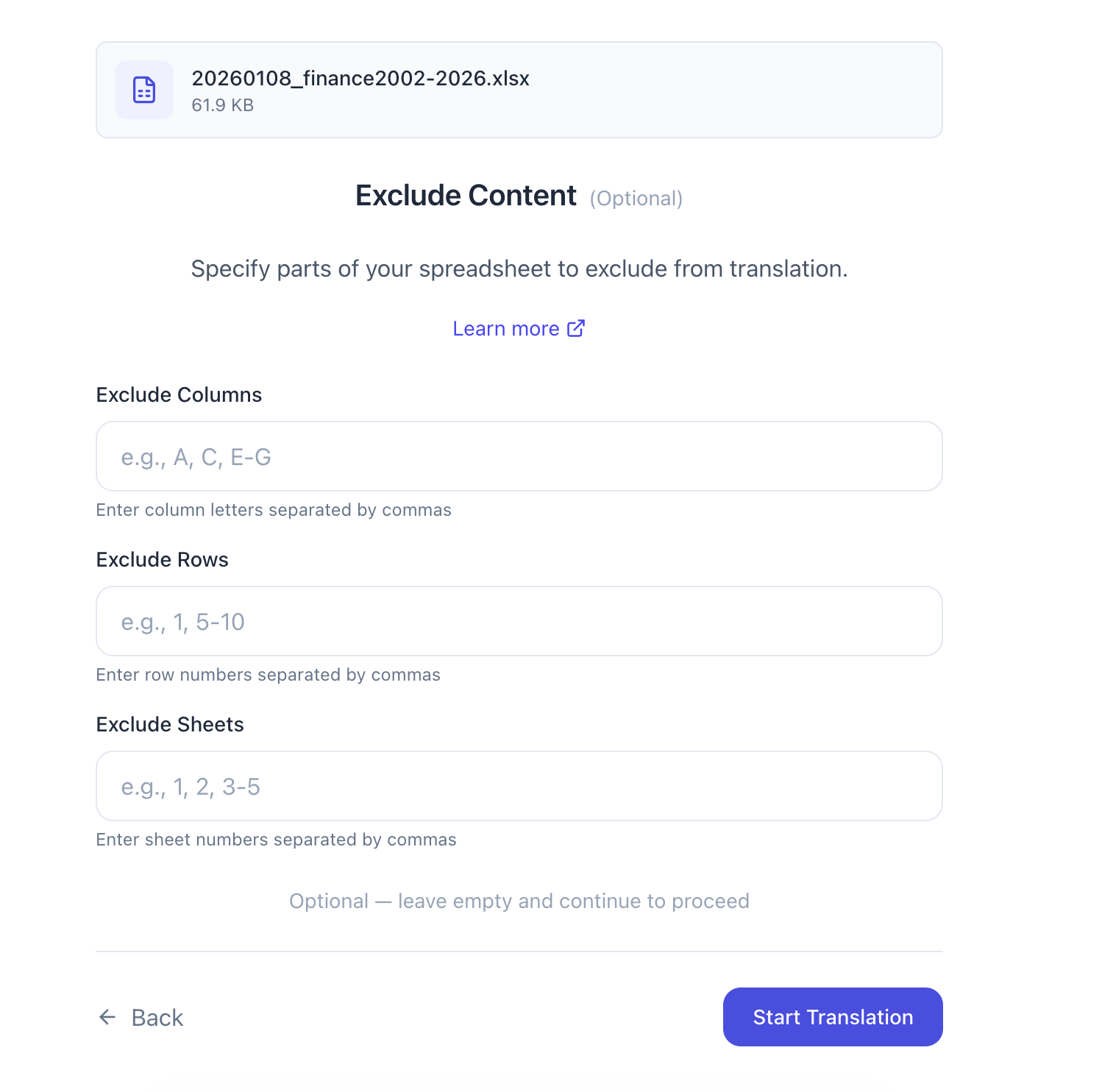
Task: Click the 'Enter row numbers separated by commas' hint
Action: [x=268, y=675]
